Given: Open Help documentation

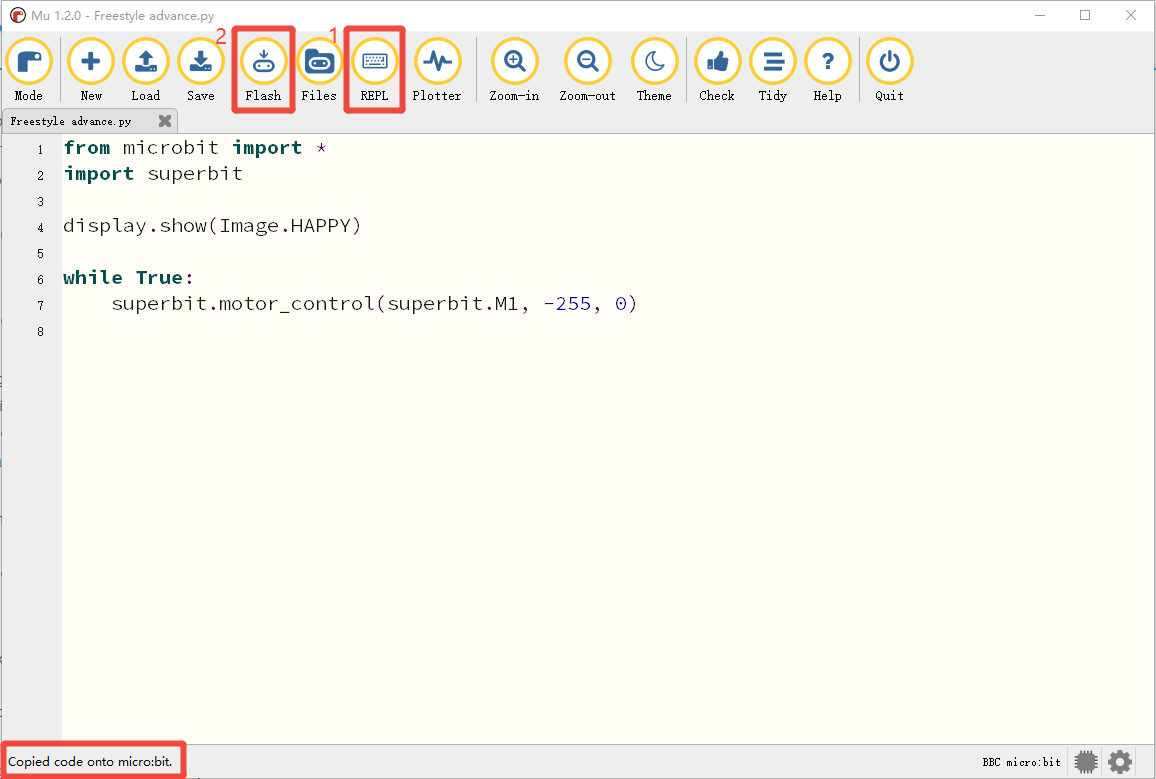Looking at the screenshot, I should (827, 71).
